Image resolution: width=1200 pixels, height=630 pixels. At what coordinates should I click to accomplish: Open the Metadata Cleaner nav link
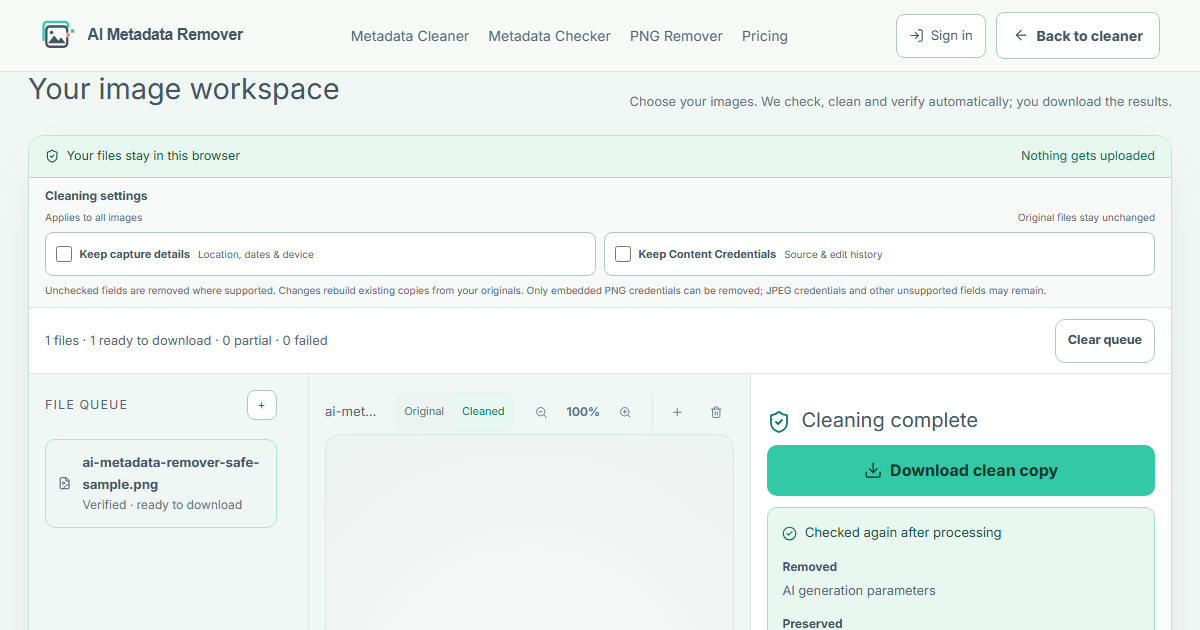(x=410, y=36)
